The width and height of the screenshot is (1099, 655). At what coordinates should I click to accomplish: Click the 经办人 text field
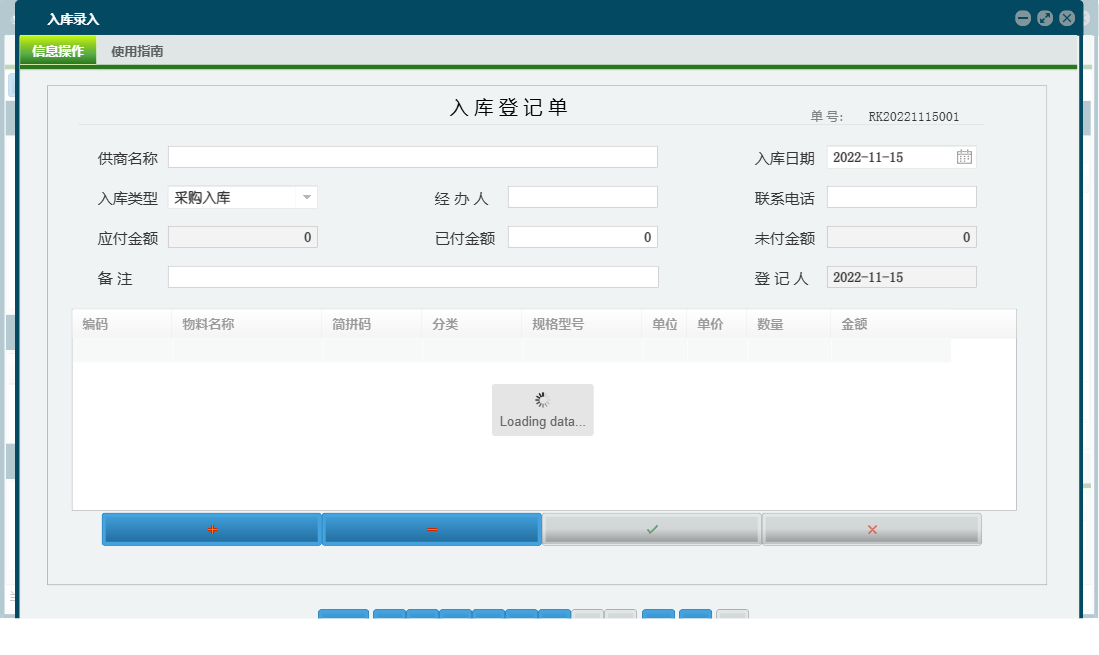[582, 196]
